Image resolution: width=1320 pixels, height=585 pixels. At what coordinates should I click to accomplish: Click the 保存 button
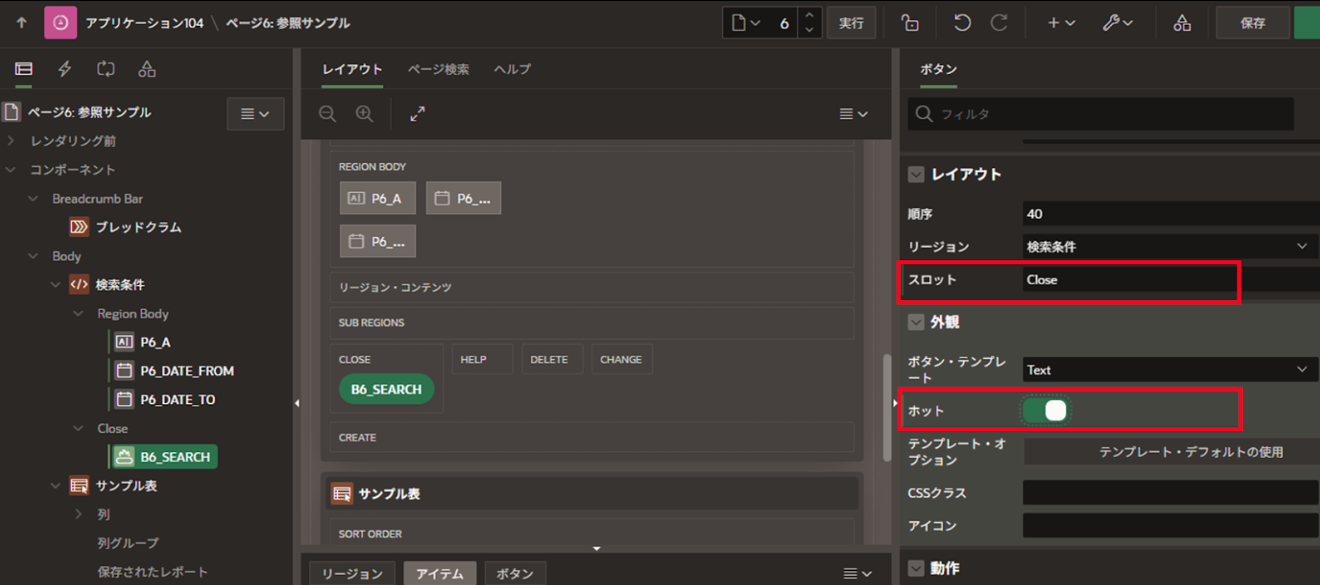tap(1252, 23)
